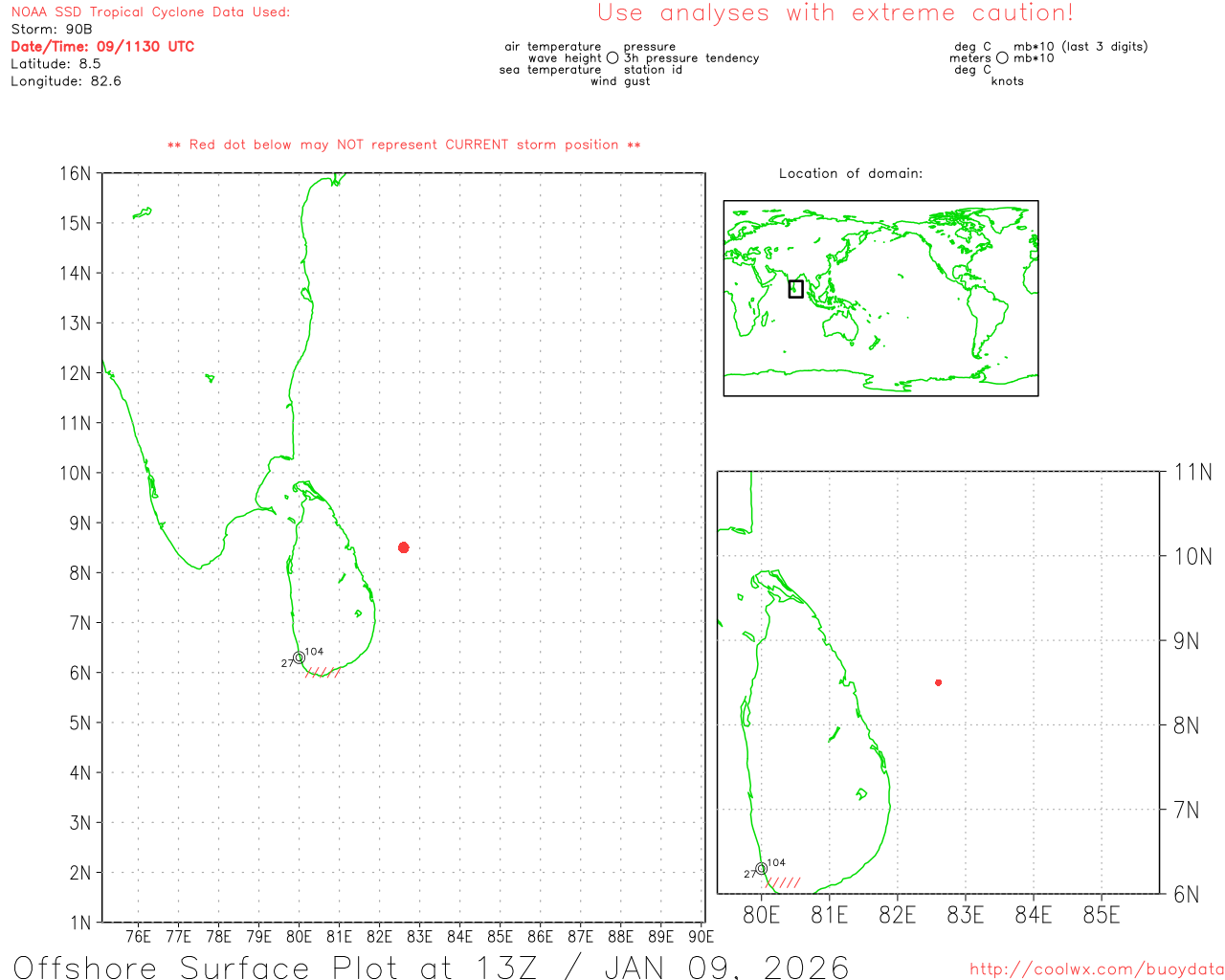Click the legend circle beside wave height
1225x980 pixels.
coord(612,58)
